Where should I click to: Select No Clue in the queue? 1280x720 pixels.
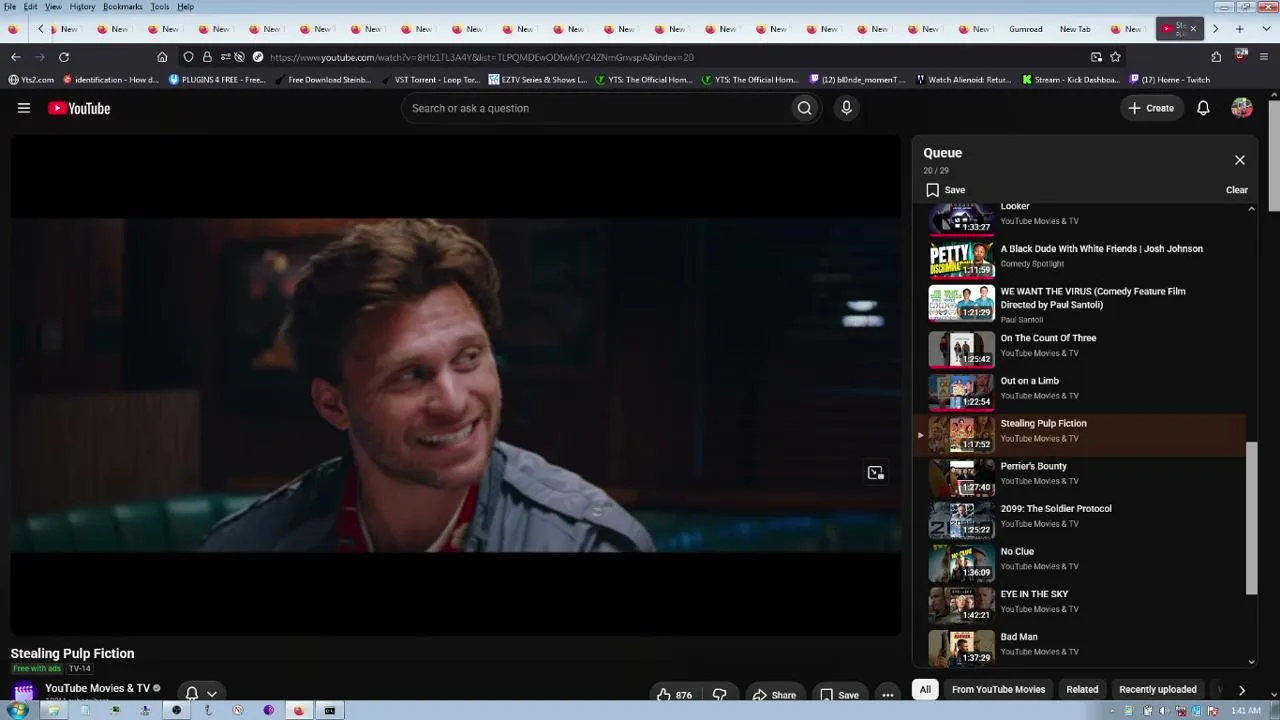click(1082, 562)
